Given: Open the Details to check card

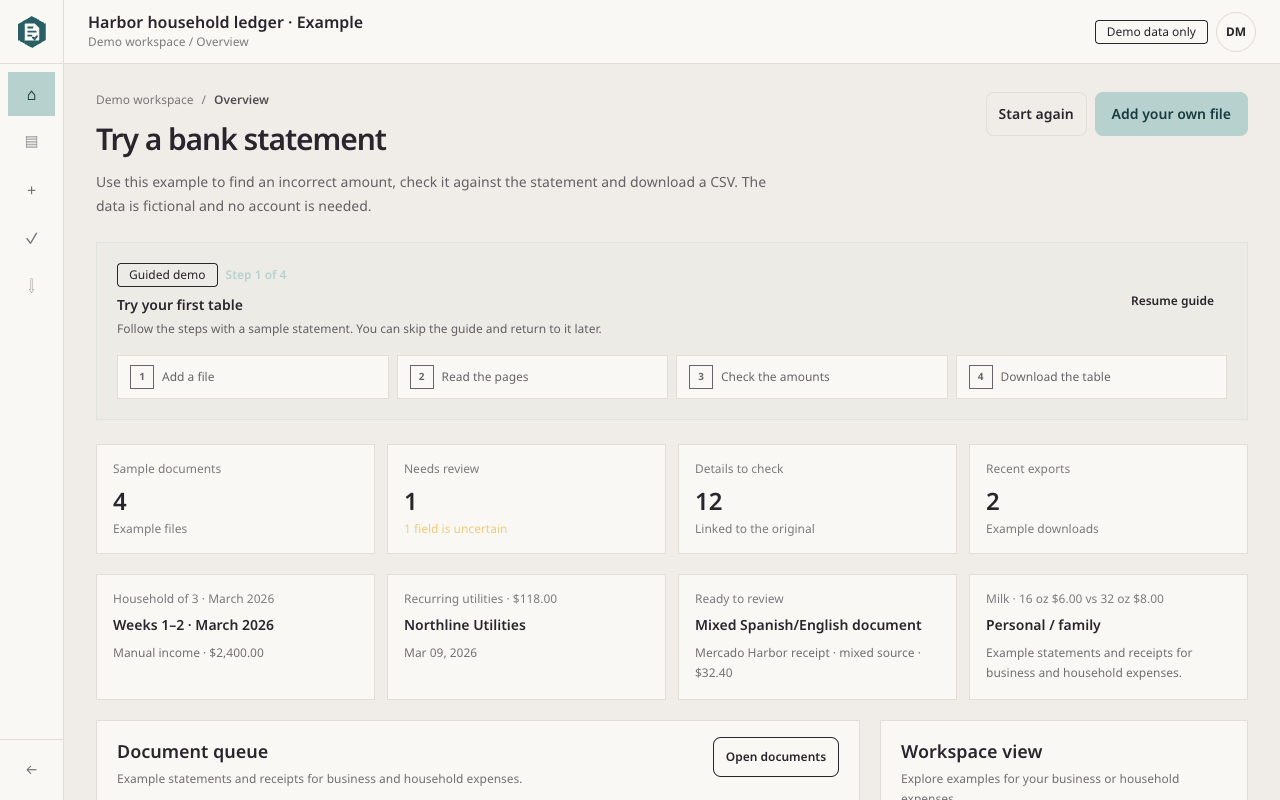Looking at the screenshot, I should pyautogui.click(x=817, y=499).
